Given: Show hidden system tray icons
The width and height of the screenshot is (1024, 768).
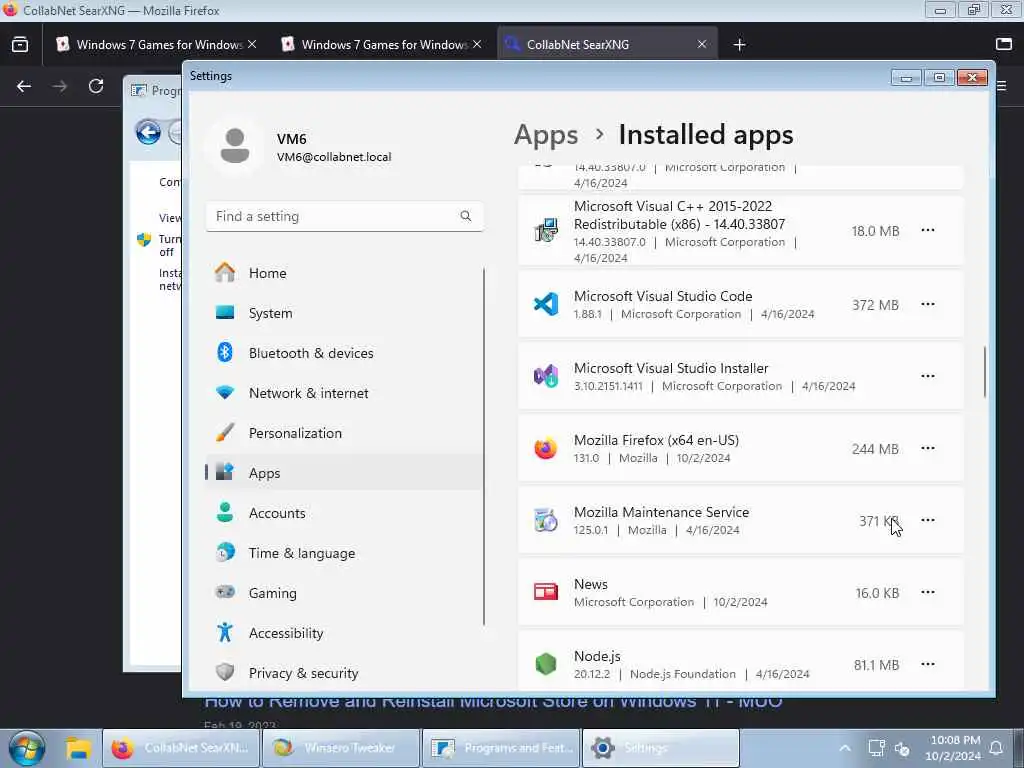Looking at the screenshot, I should pos(844,748).
